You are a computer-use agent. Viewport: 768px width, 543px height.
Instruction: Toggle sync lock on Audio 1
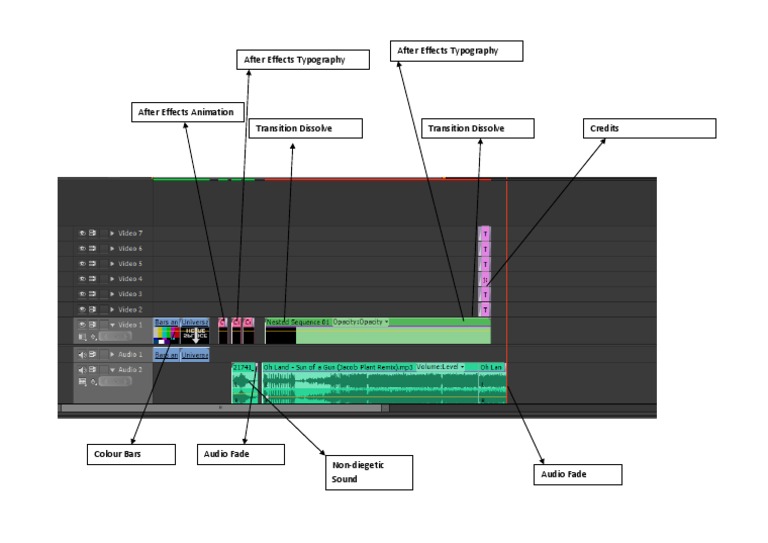(92, 354)
